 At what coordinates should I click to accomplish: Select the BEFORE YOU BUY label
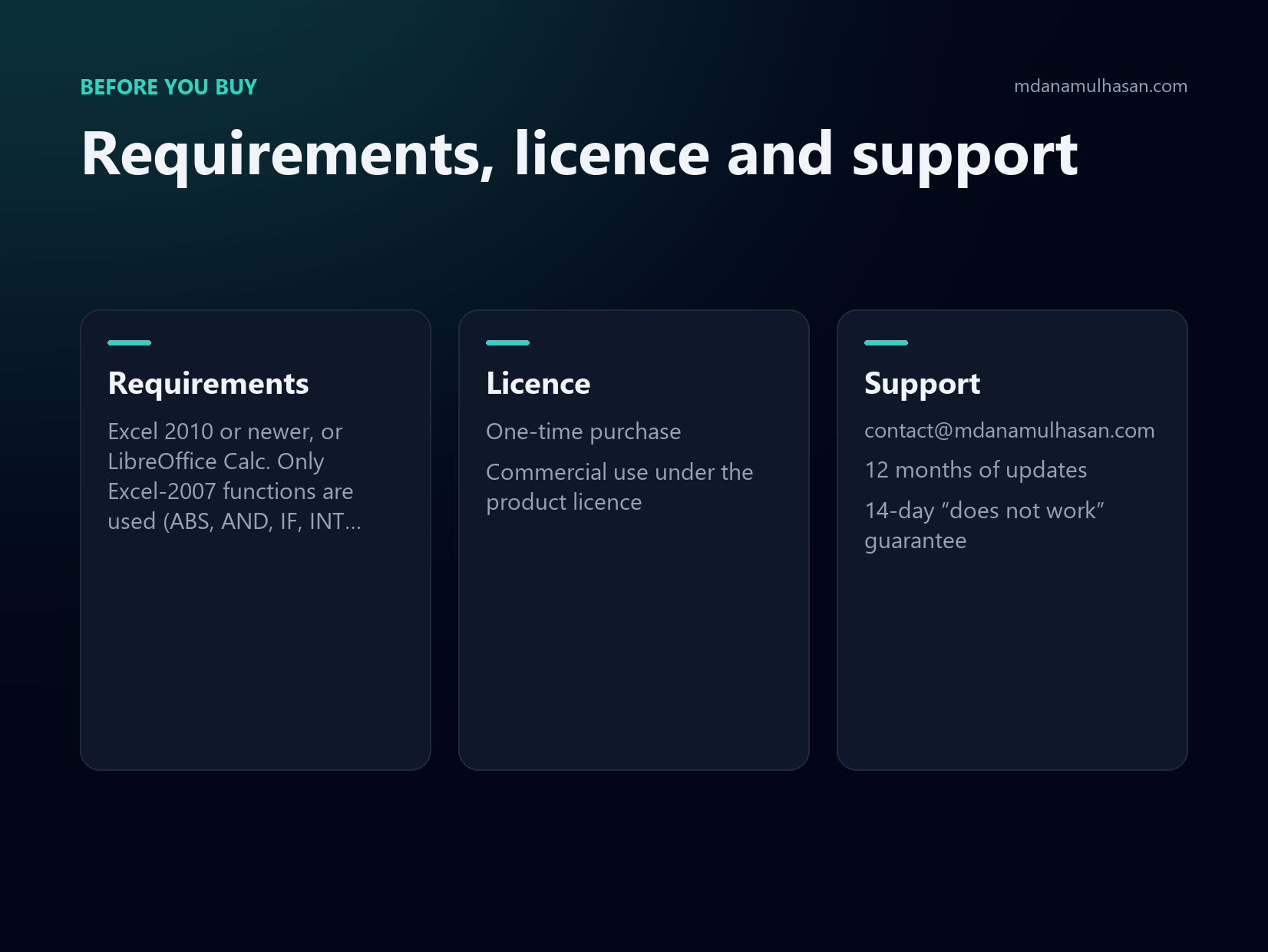169,87
